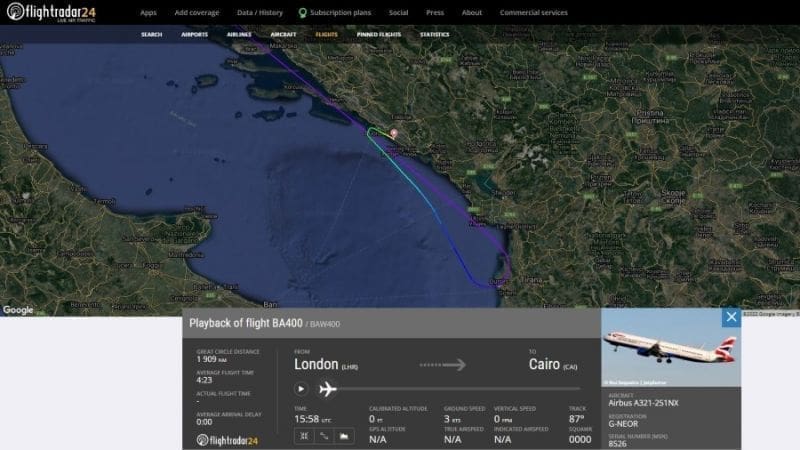This screenshot has height=450, width=800.
Task: Click the red airport pin on the map
Action: (x=394, y=134)
